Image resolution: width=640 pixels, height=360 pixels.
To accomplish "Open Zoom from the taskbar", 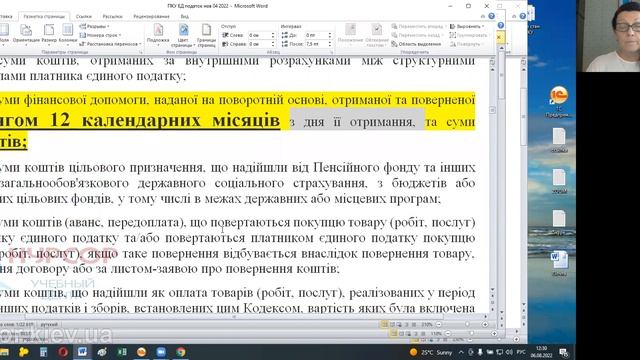I will [x=161, y=352].
